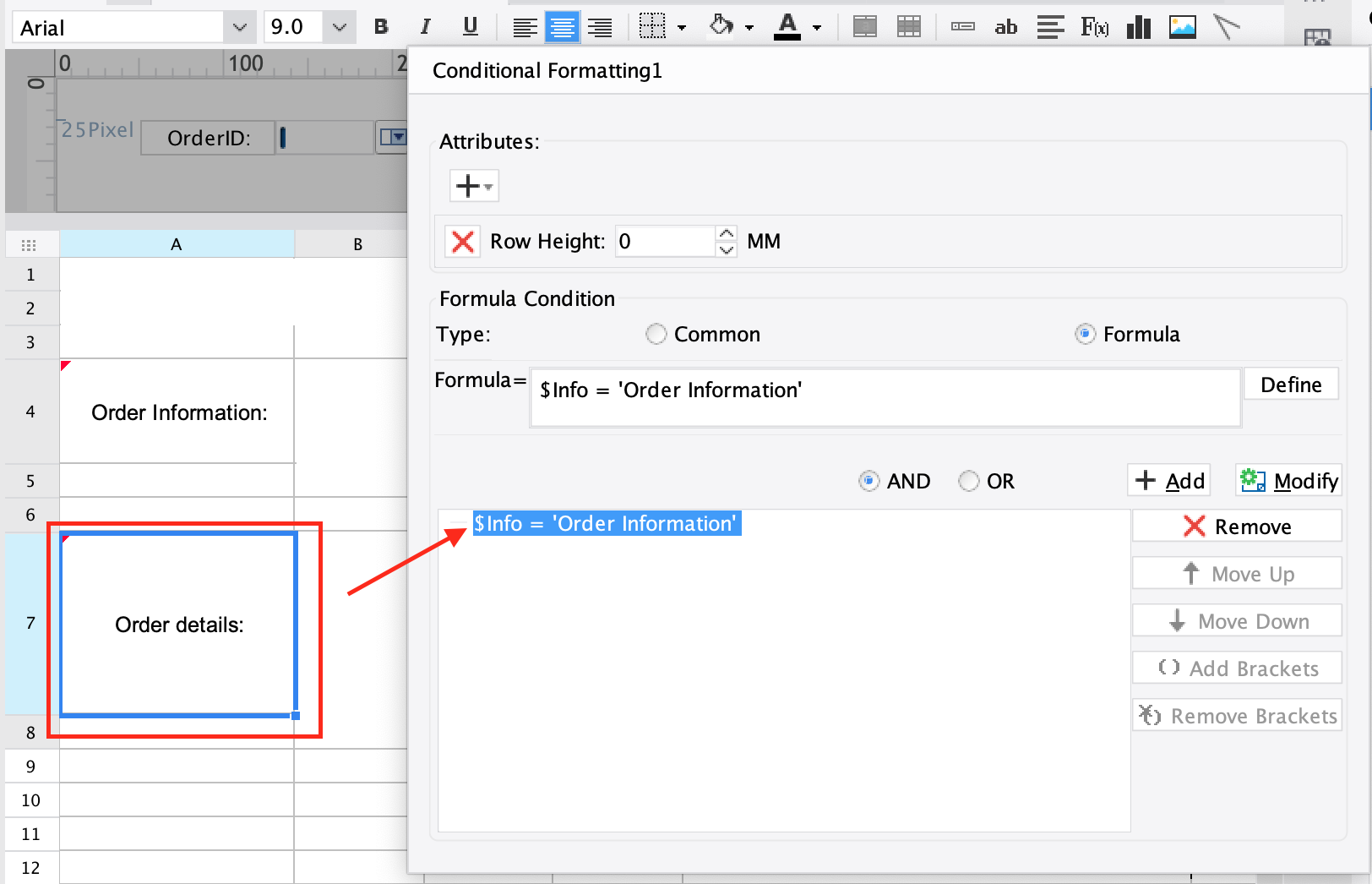1372x884 pixels.
Task: Select the Formula type radio
Action: tap(1086, 334)
